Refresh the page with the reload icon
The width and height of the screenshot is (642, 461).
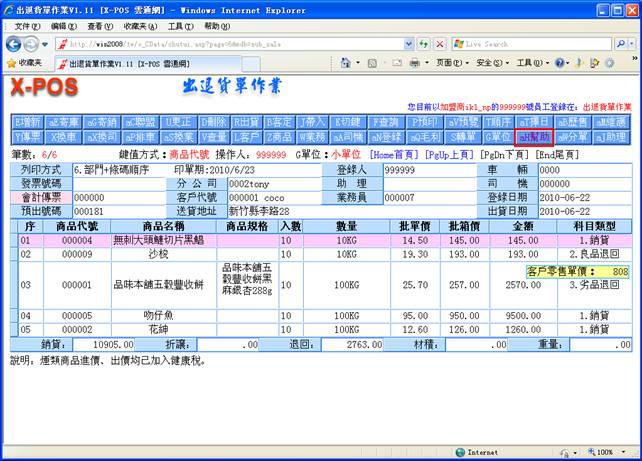pos(423,44)
